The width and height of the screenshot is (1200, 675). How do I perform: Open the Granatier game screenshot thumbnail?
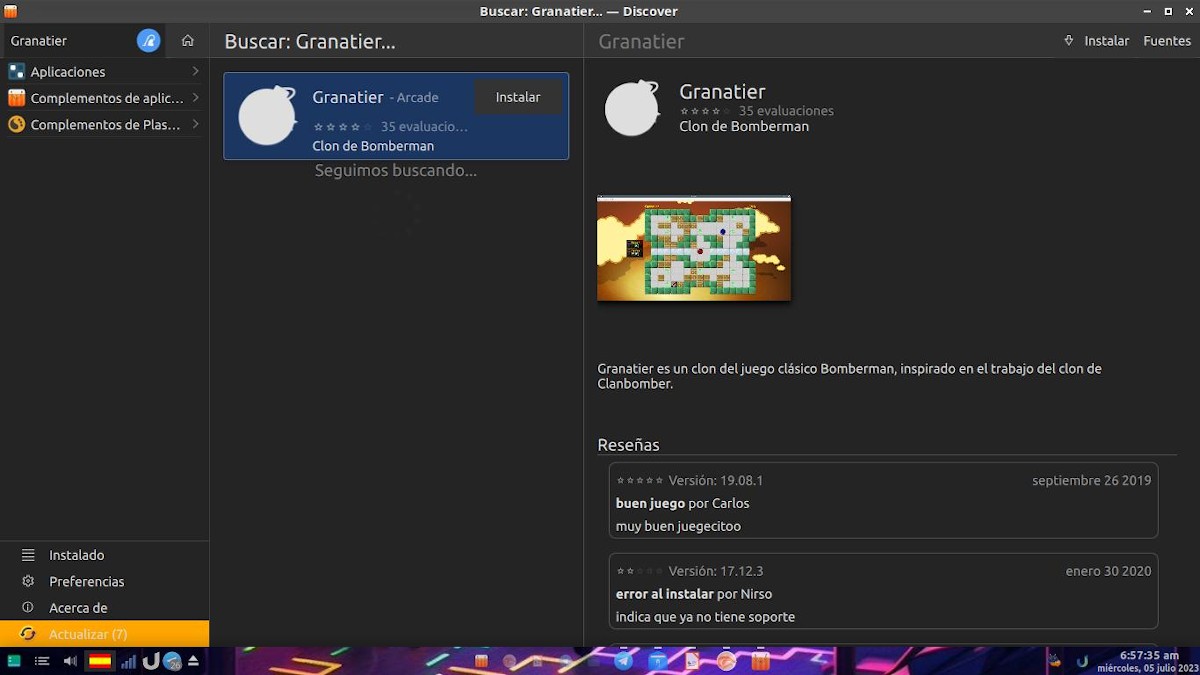(x=694, y=248)
